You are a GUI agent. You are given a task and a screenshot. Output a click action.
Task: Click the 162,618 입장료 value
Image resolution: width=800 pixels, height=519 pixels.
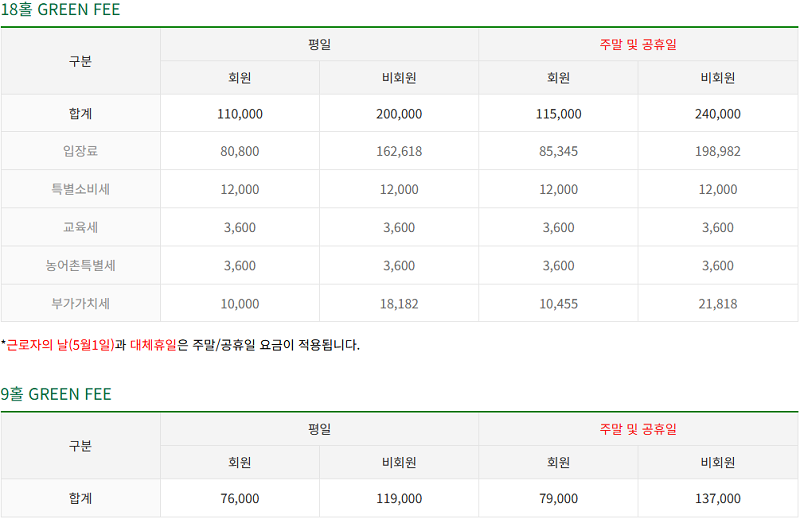click(400, 152)
